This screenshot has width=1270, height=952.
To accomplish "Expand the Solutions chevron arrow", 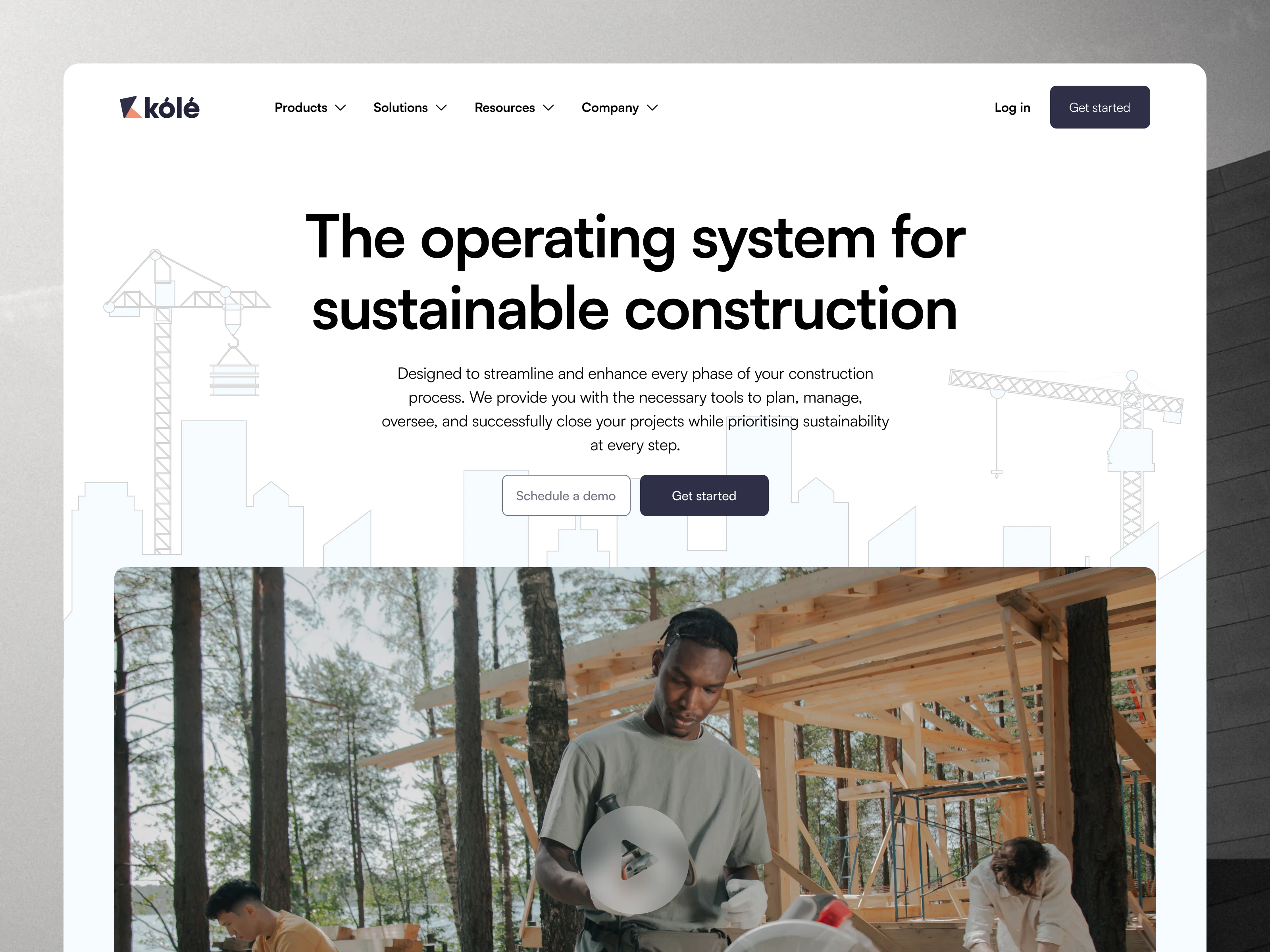I will click(x=441, y=108).
